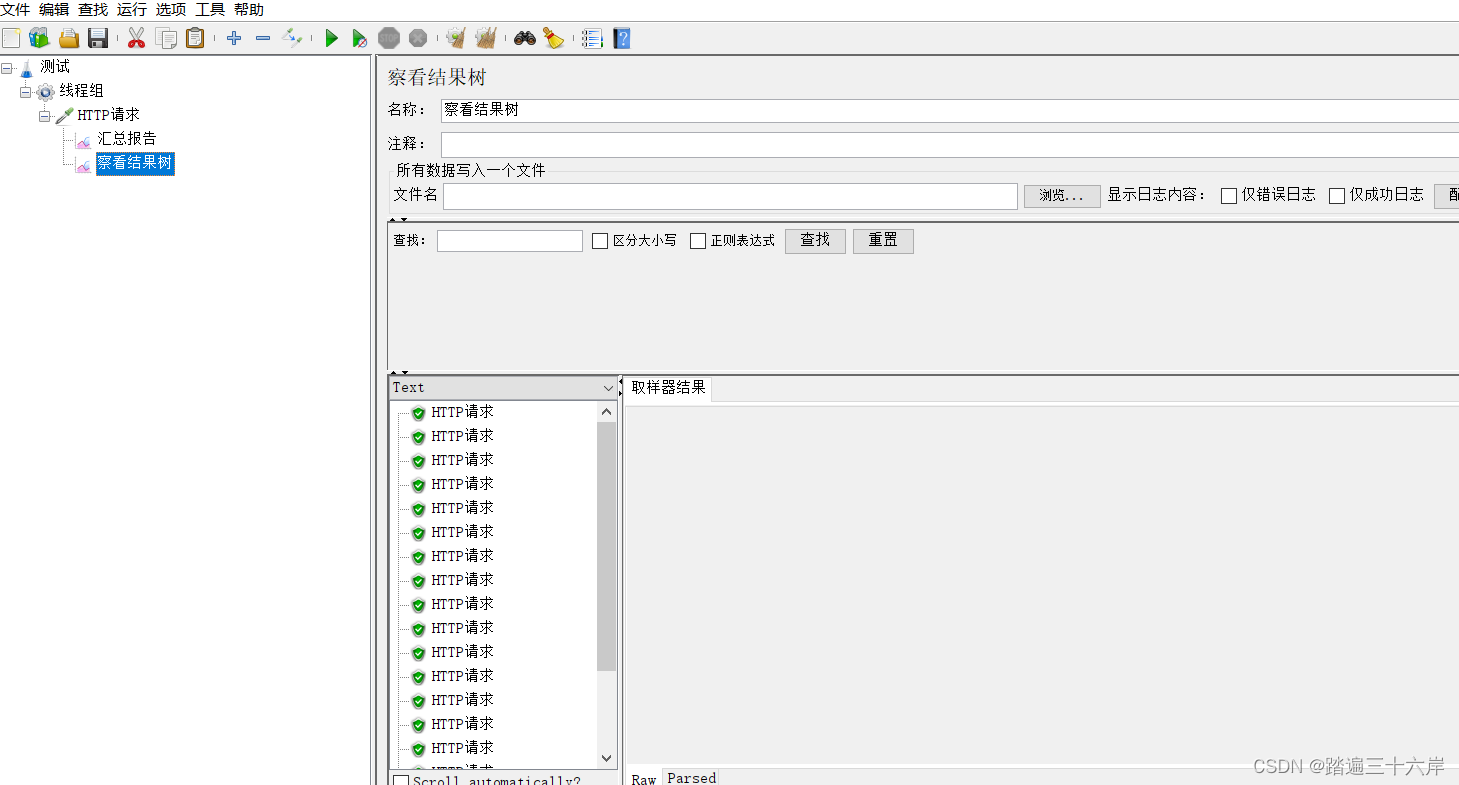Click the pipette icon of HTTP请求 tree node
This screenshot has height=785, width=1459.
[x=65, y=116]
